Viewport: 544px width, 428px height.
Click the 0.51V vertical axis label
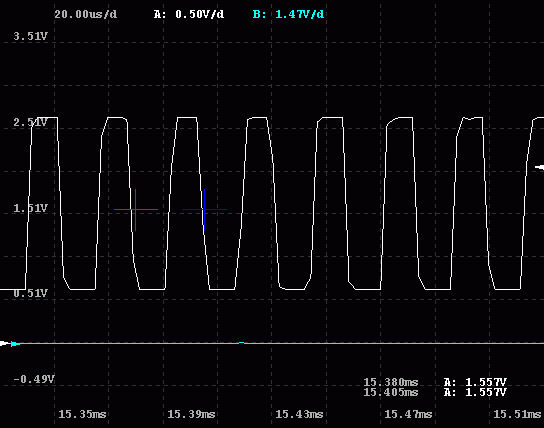30,293
